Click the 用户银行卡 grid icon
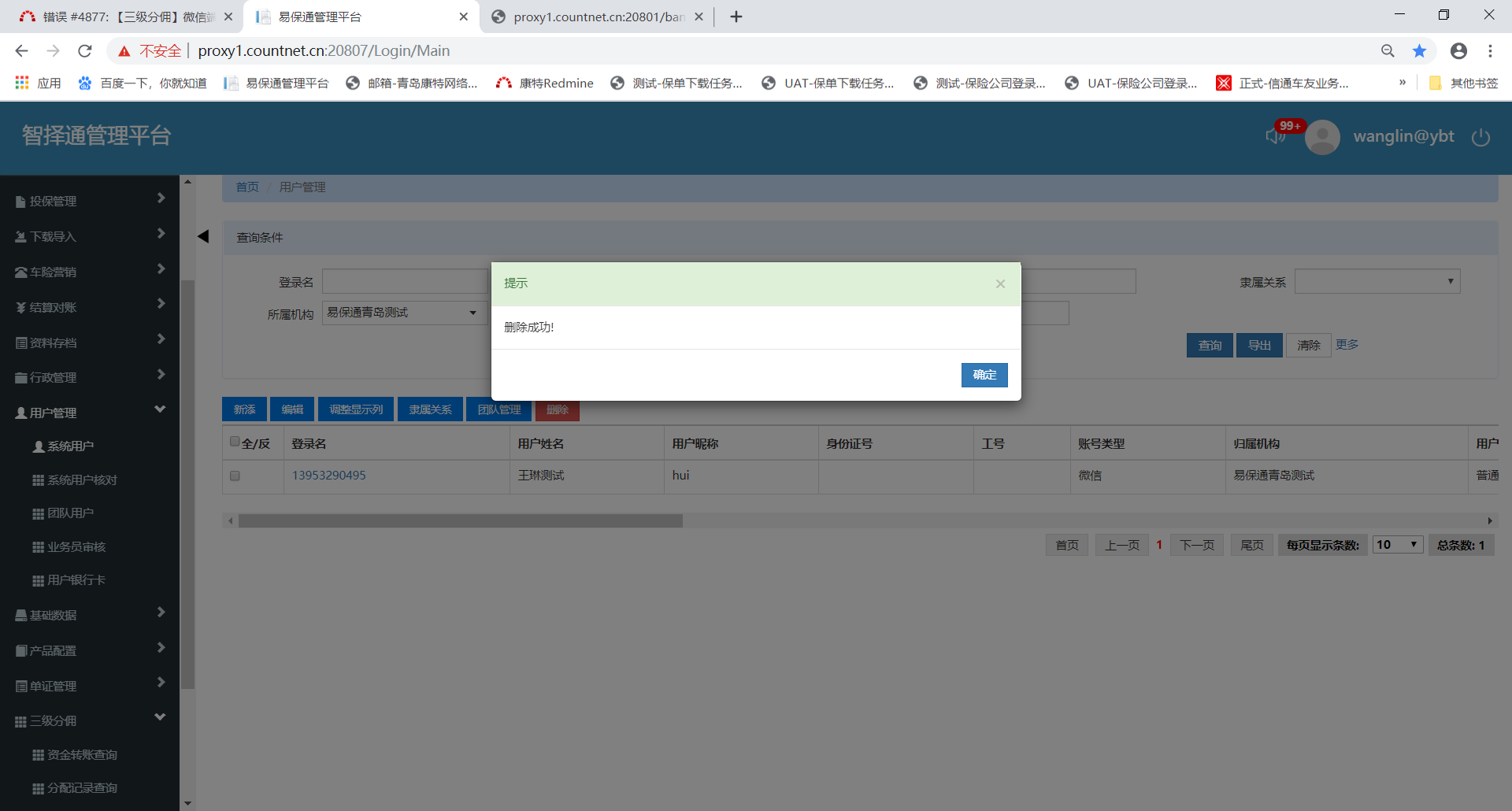This screenshot has height=811, width=1512. [38, 580]
